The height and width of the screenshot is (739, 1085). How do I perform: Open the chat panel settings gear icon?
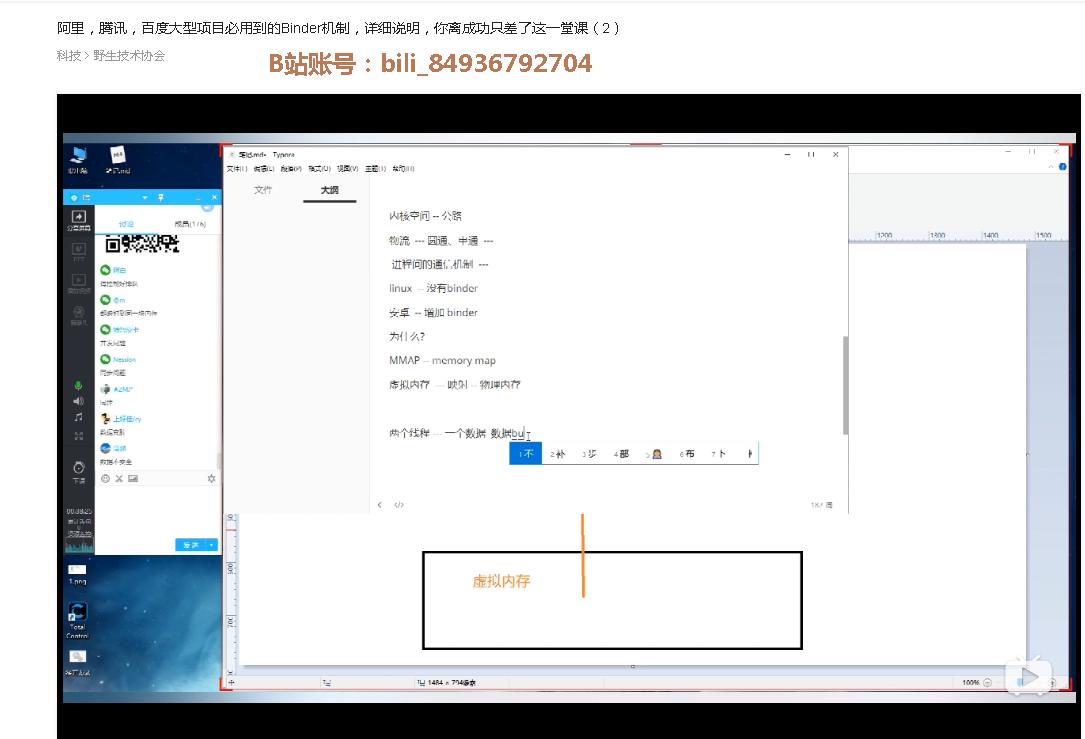pyautogui.click(x=212, y=478)
